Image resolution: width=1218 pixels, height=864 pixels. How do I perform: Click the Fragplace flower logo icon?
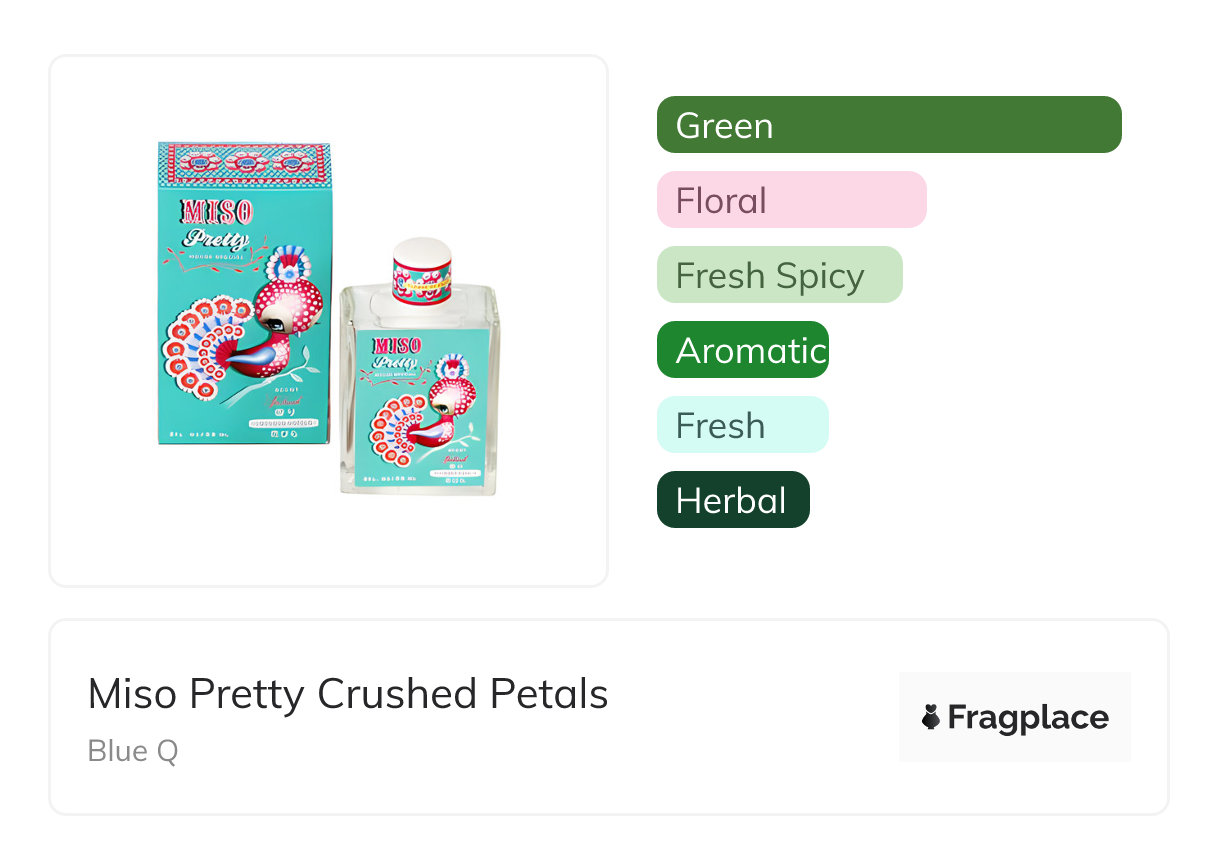[931, 717]
